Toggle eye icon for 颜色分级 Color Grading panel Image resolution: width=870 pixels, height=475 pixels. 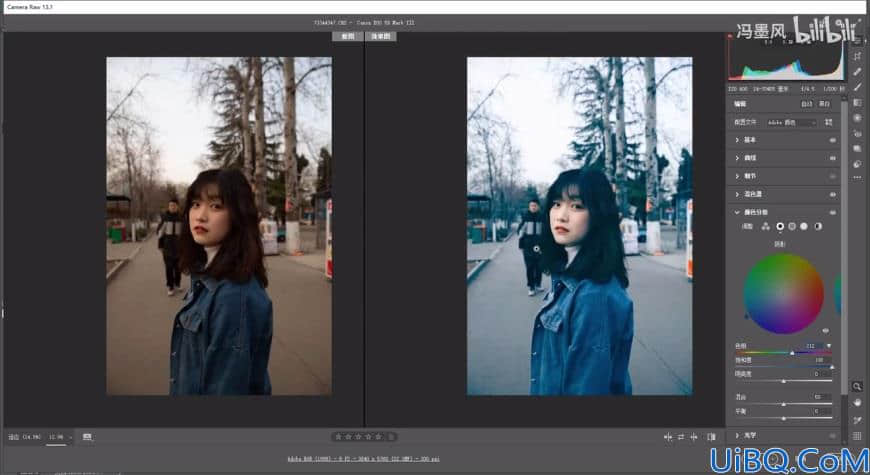833,213
